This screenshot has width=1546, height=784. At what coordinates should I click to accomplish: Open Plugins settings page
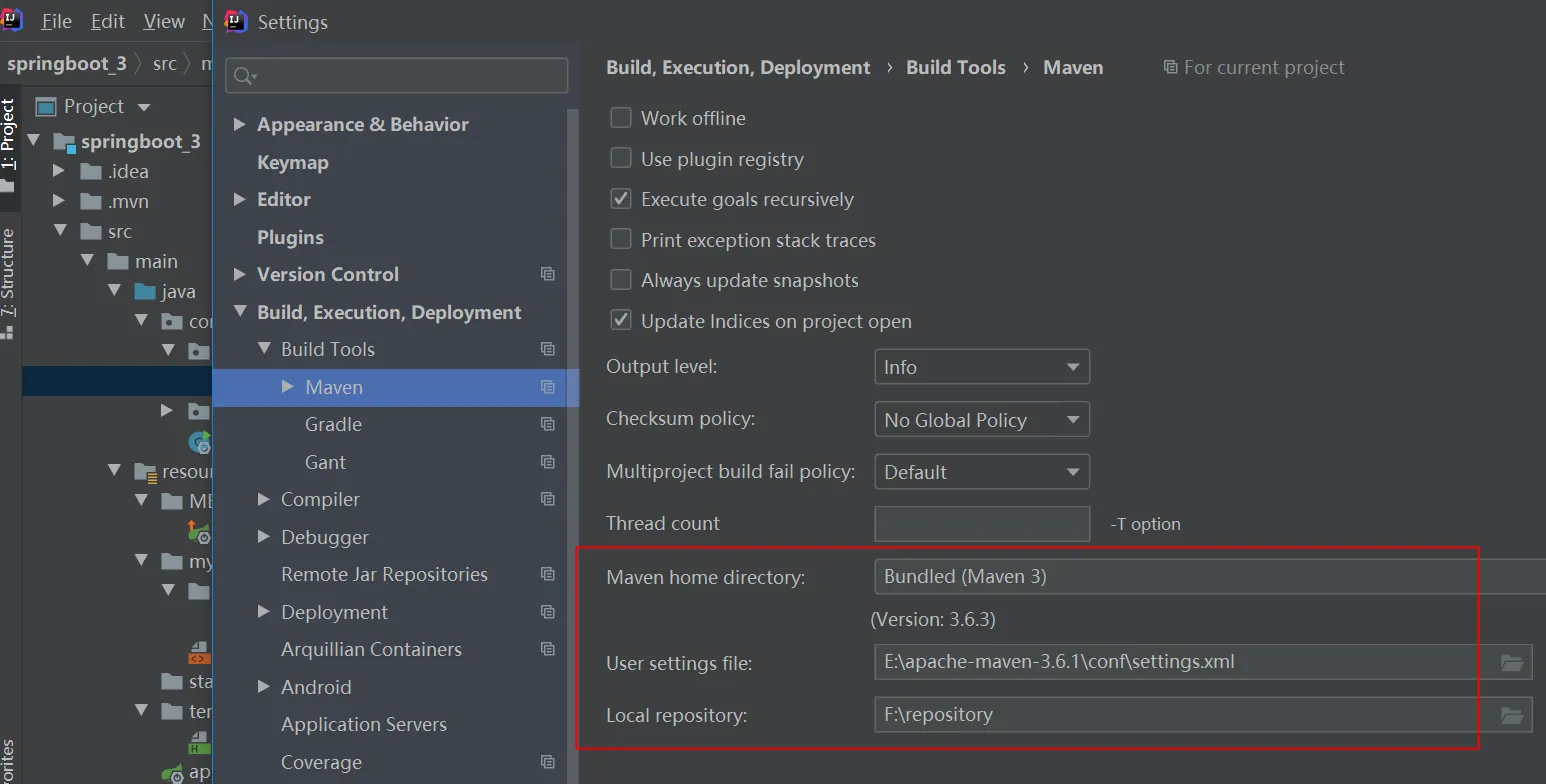click(x=290, y=237)
